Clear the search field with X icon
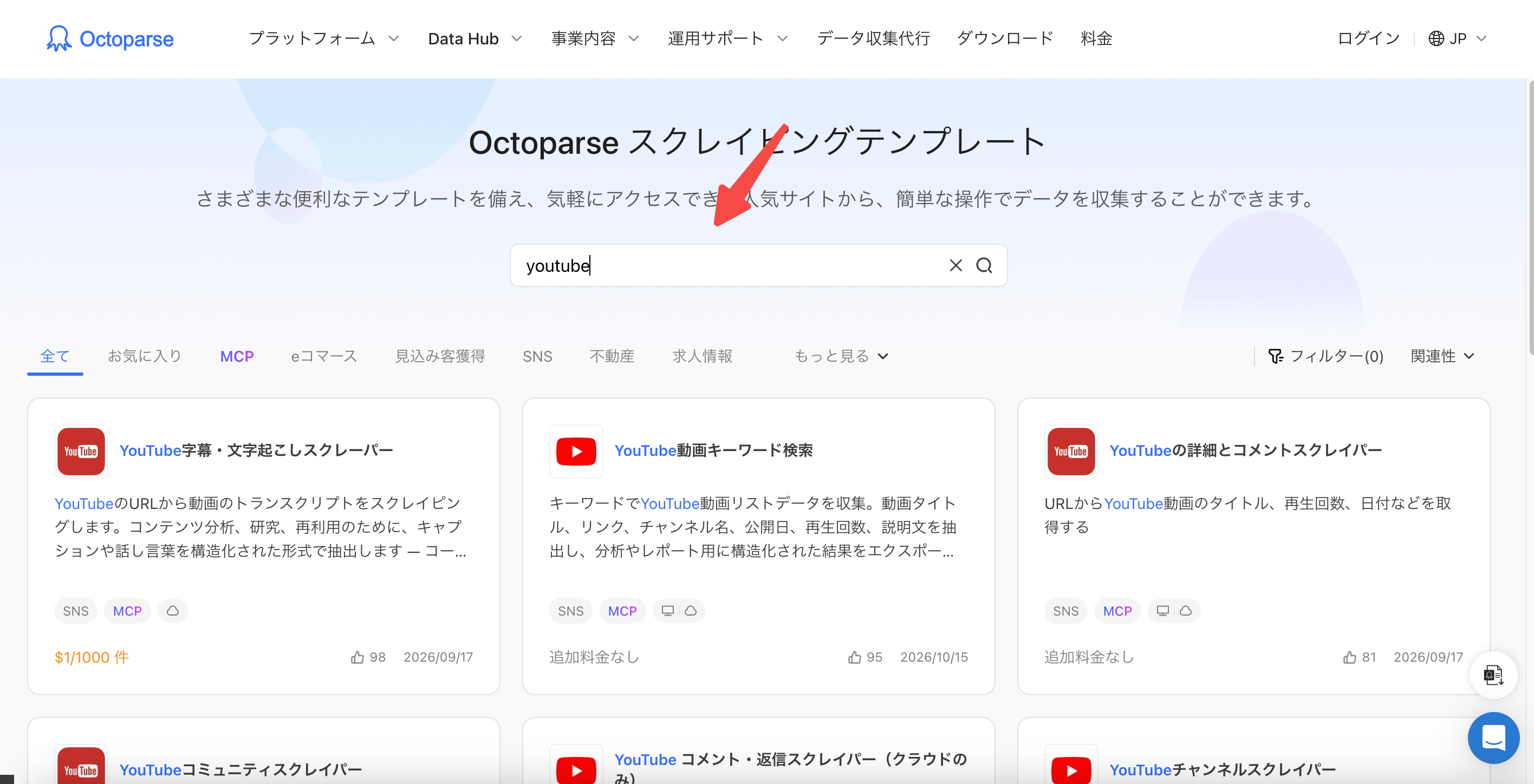The width and height of the screenshot is (1534, 784). tap(955, 265)
